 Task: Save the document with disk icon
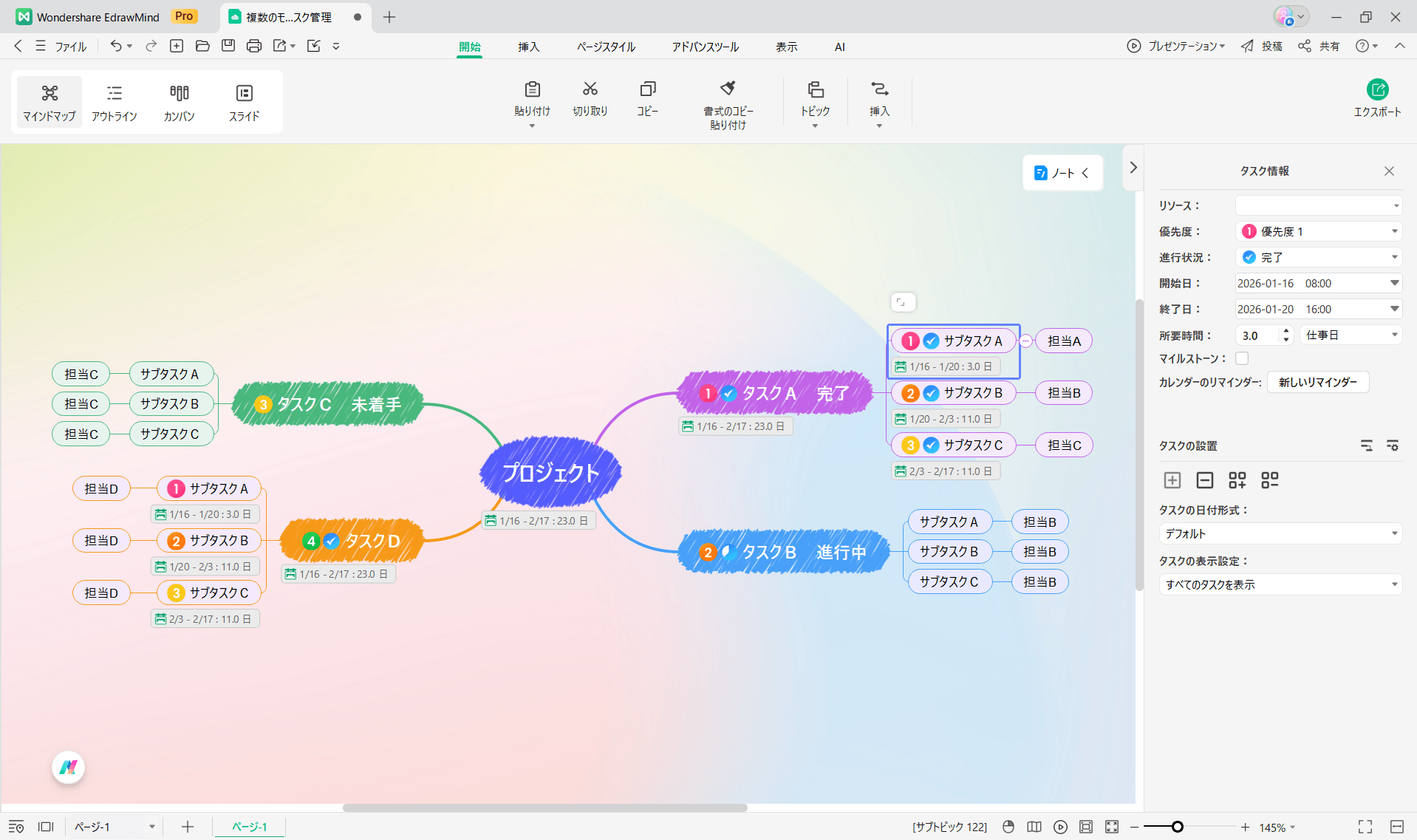coord(228,46)
